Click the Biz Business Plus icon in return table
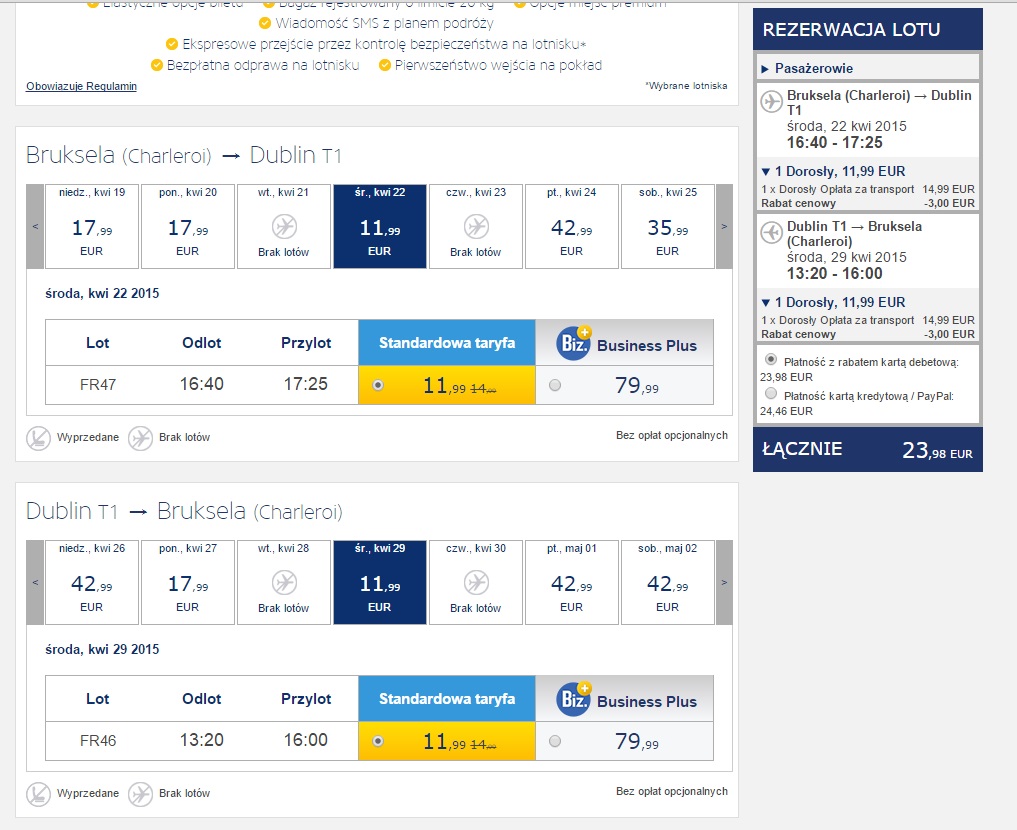 (x=574, y=699)
